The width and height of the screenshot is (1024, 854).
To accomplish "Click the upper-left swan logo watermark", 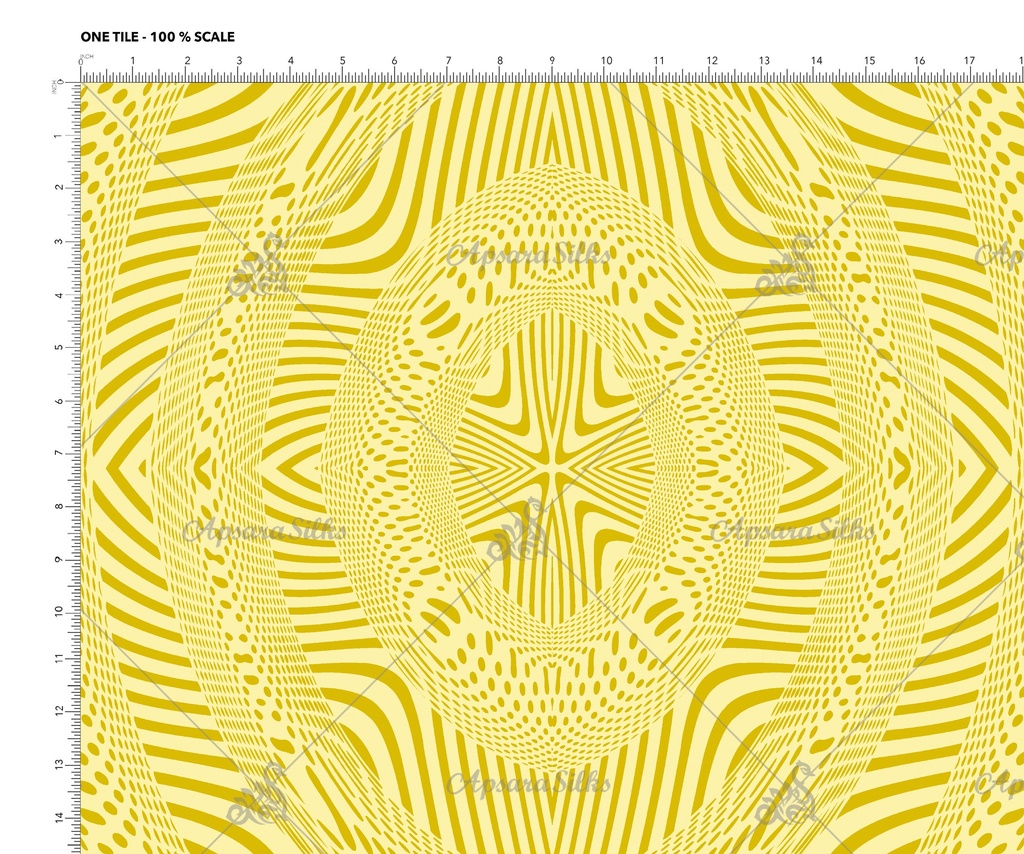I will [x=257, y=266].
